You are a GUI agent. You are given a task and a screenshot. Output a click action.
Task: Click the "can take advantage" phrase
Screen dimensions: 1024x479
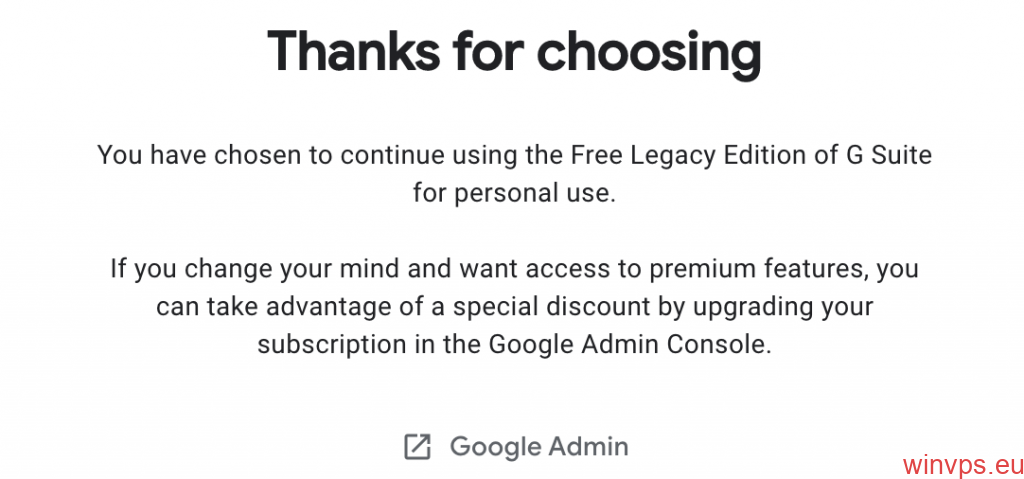click(255, 307)
